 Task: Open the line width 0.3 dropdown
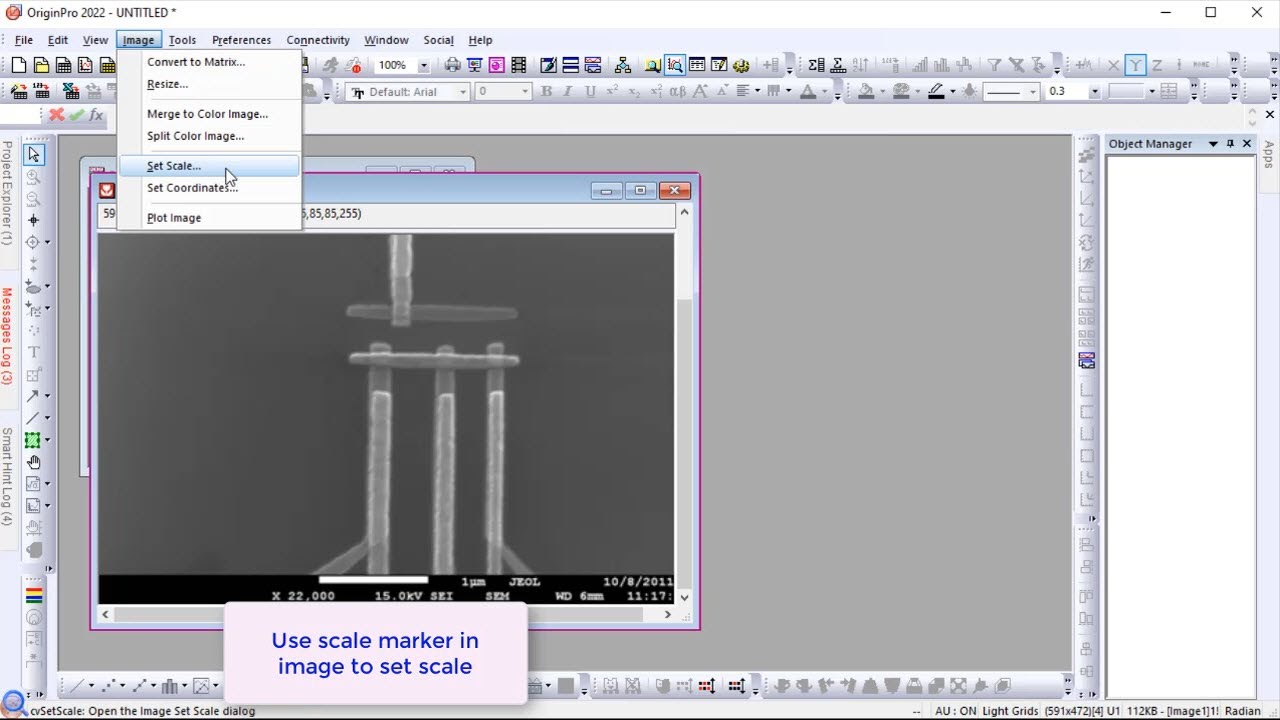coord(1094,91)
